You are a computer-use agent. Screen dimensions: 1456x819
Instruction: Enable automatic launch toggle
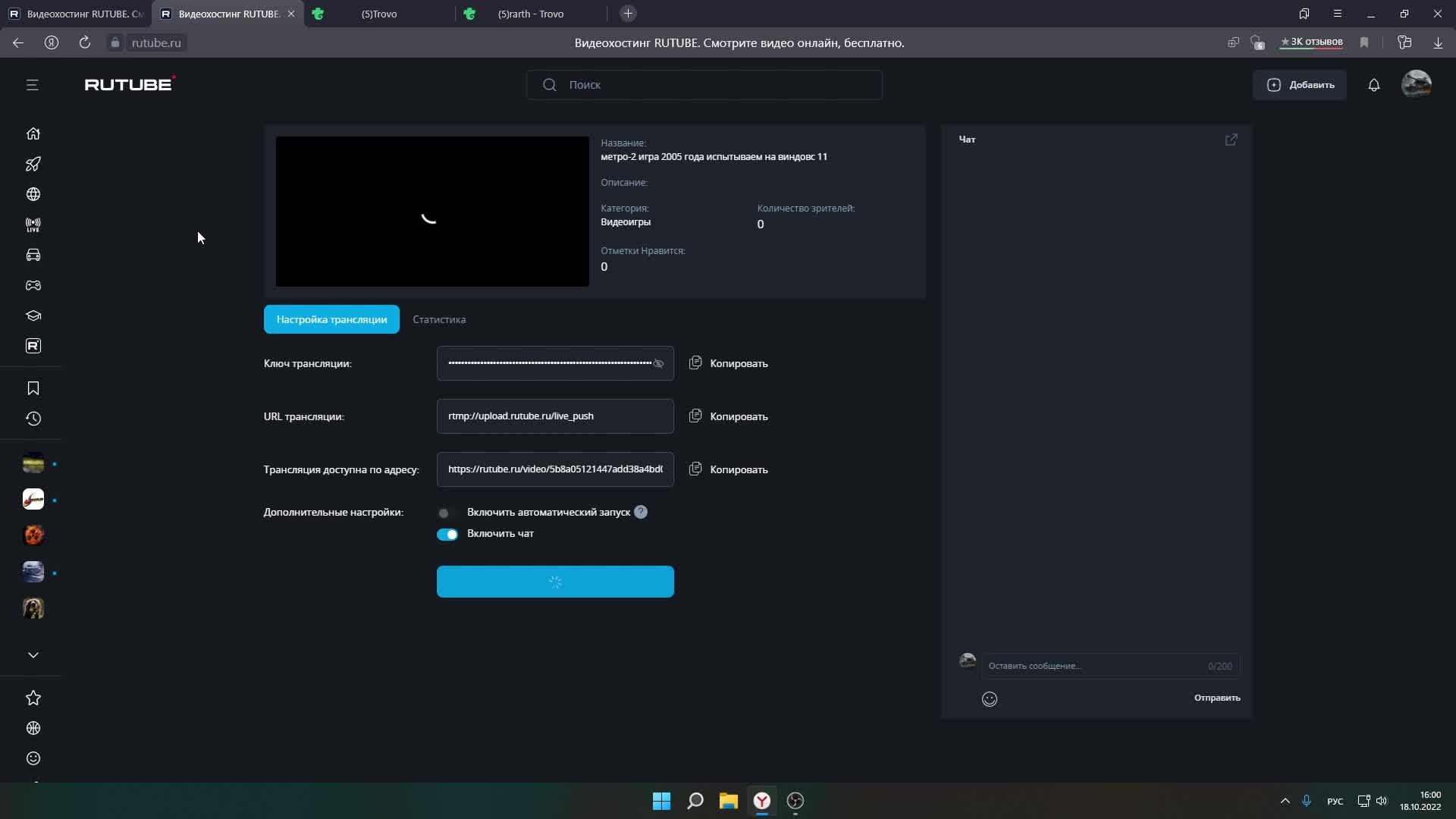(x=447, y=513)
